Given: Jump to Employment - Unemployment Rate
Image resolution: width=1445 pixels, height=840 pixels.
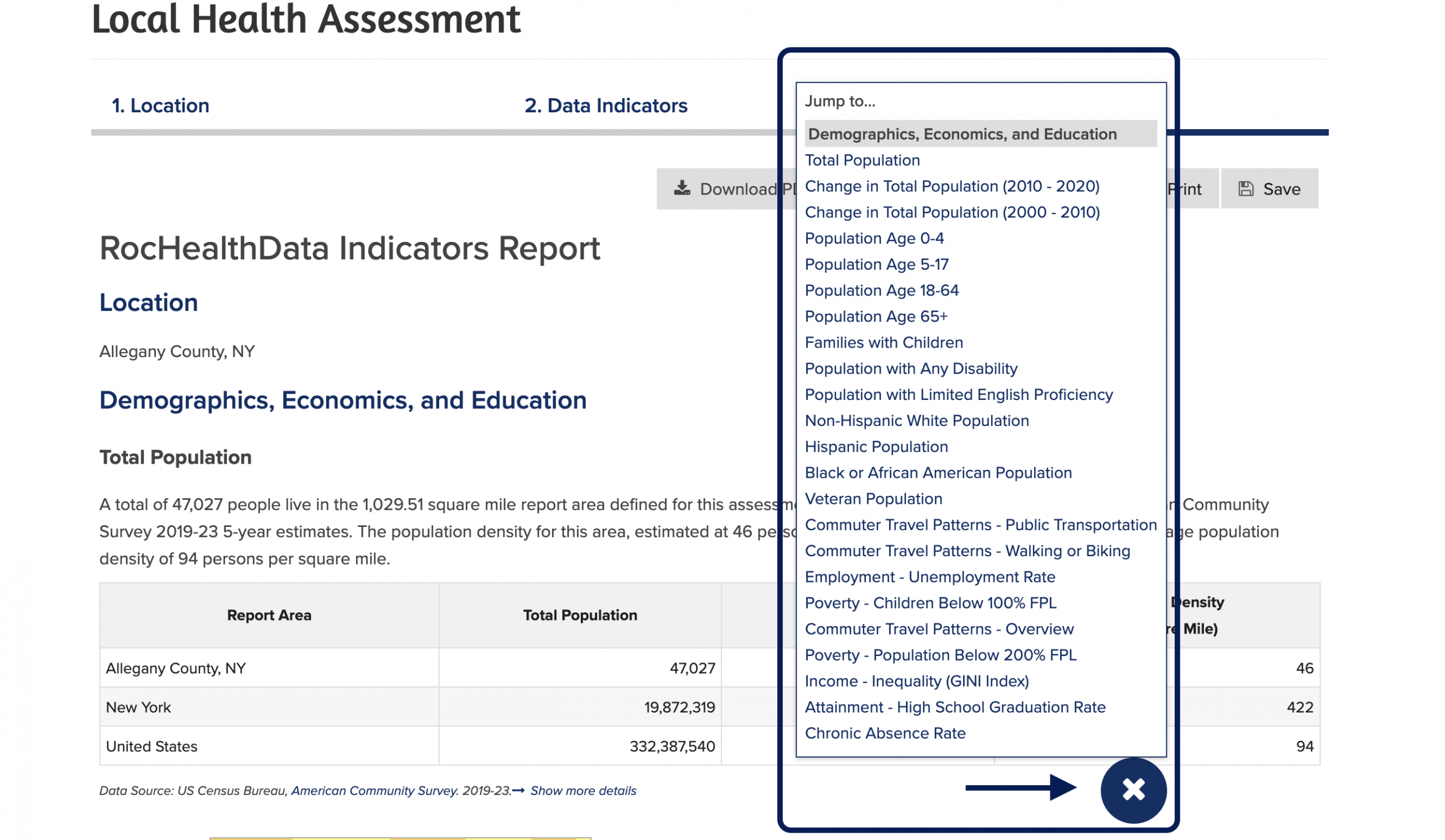Looking at the screenshot, I should click(930, 577).
